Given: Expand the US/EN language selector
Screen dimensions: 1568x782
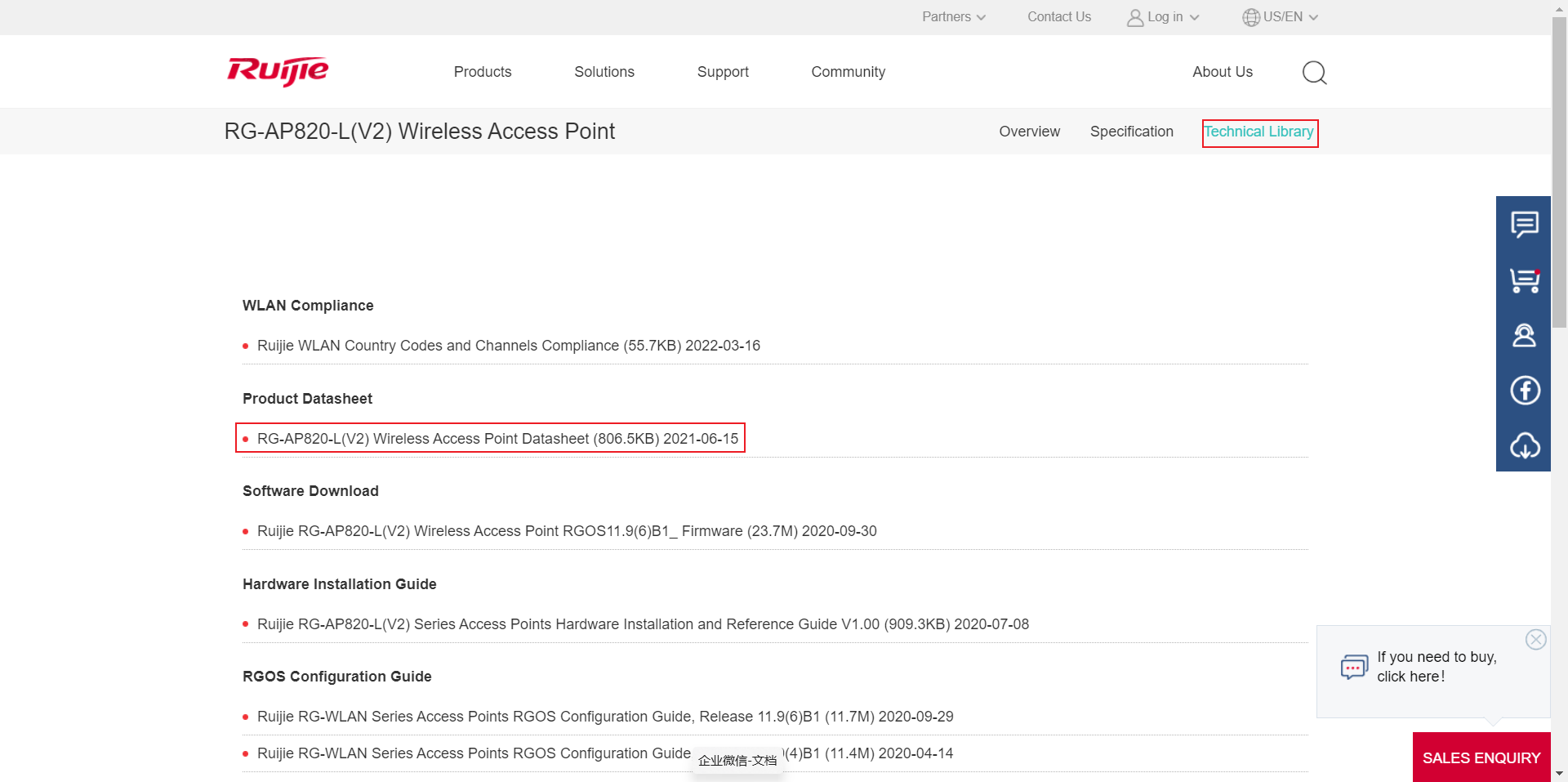Looking at the screenshot, I should (1280, 17).
